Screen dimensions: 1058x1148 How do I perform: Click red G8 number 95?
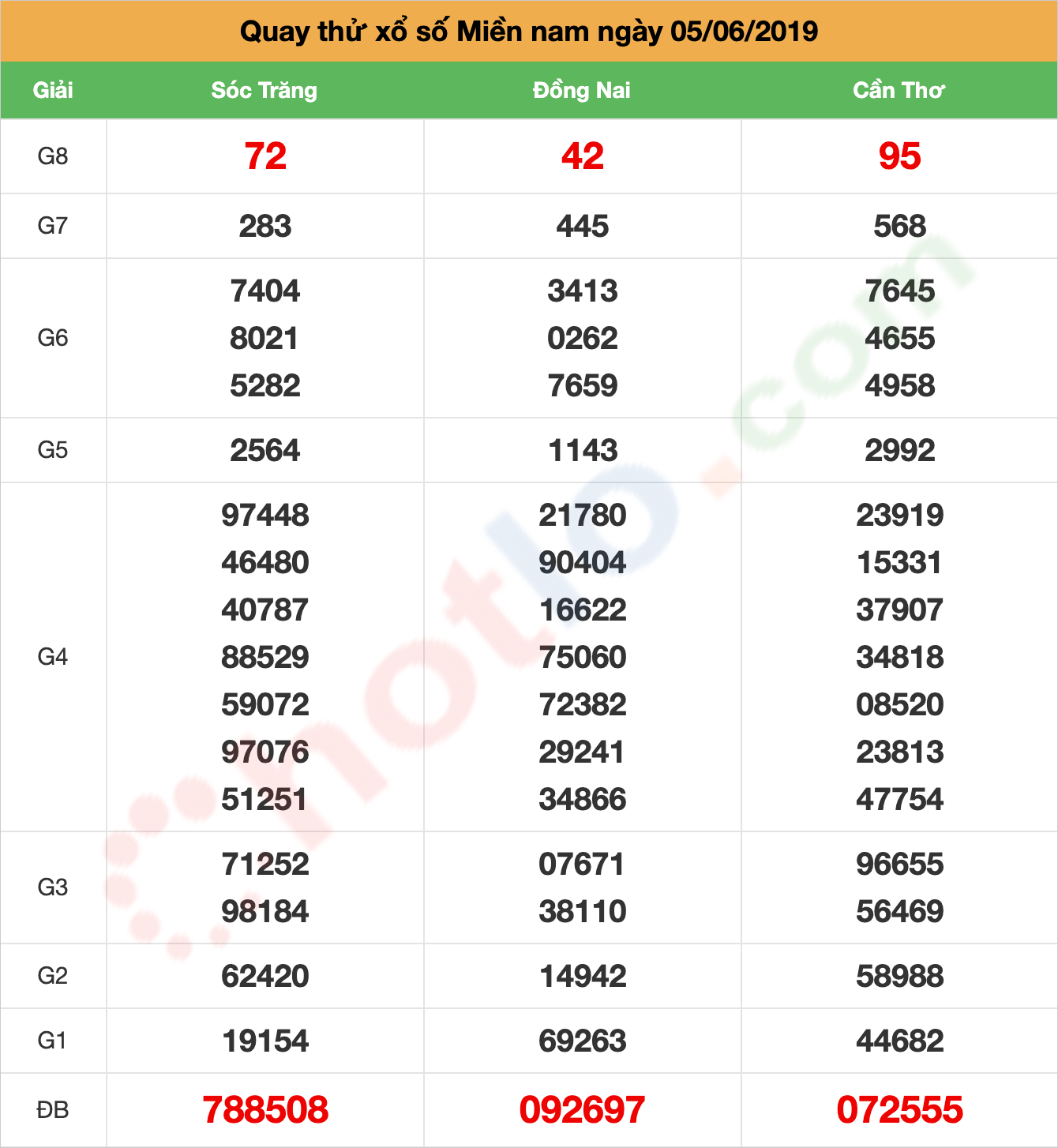click(900, 156)
